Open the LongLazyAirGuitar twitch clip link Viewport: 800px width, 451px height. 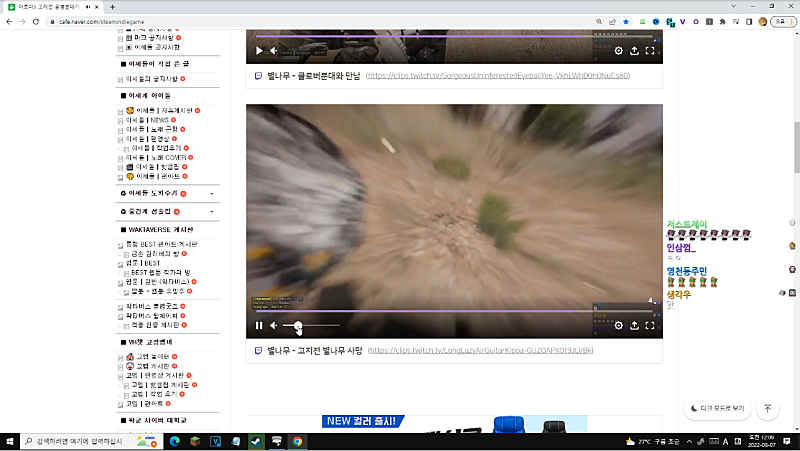tap(481, 350)
